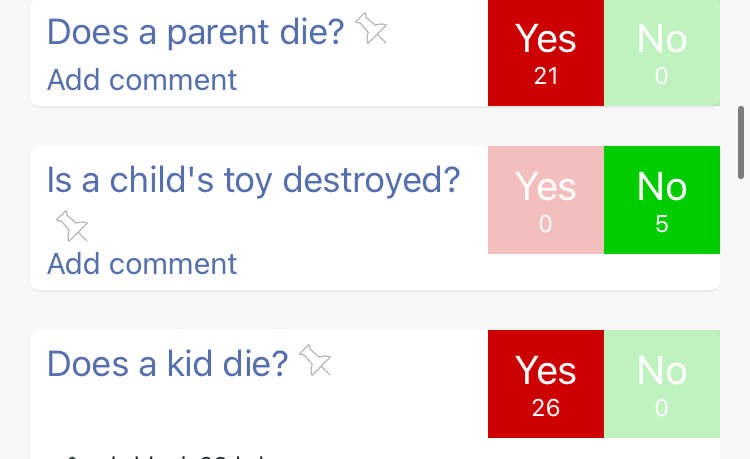Vote No on "Does a kid die?"
750x459 pixels.
coord(662,384)
